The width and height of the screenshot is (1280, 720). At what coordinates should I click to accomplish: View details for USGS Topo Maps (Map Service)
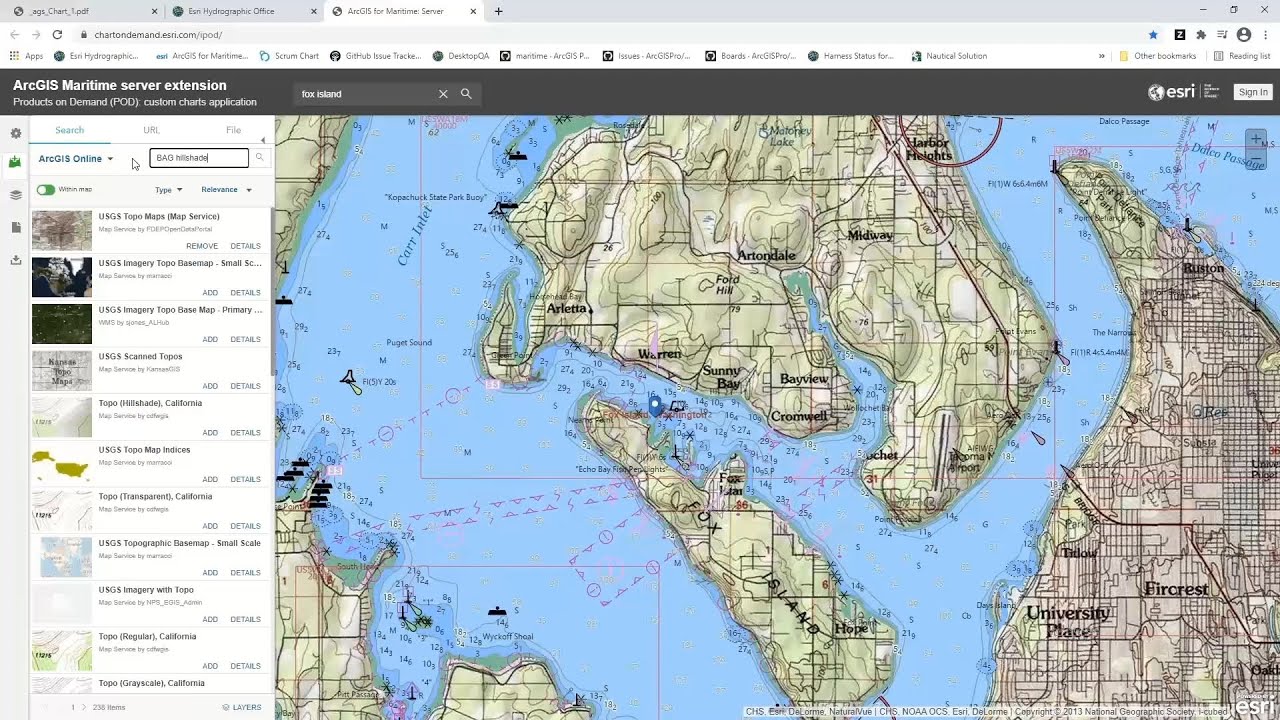coord(245,246)
